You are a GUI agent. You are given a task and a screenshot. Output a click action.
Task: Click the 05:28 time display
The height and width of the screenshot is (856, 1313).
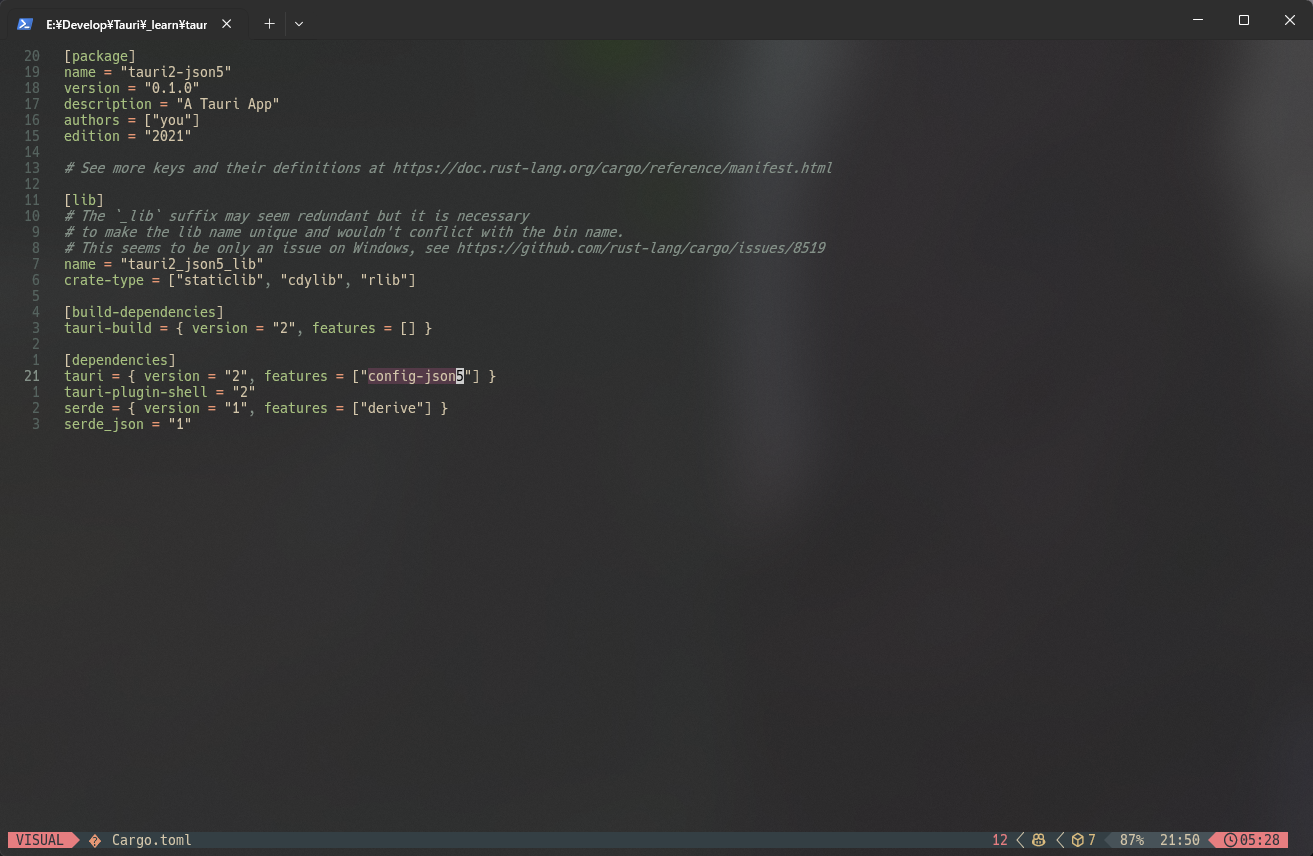(1260, 840)
